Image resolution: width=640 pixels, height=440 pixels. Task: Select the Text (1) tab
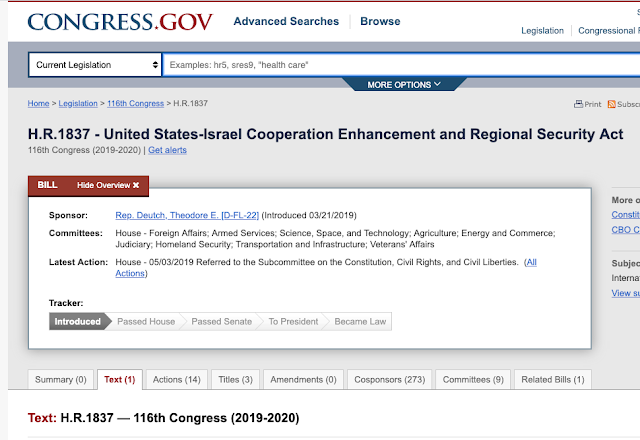tap(120, 380)
